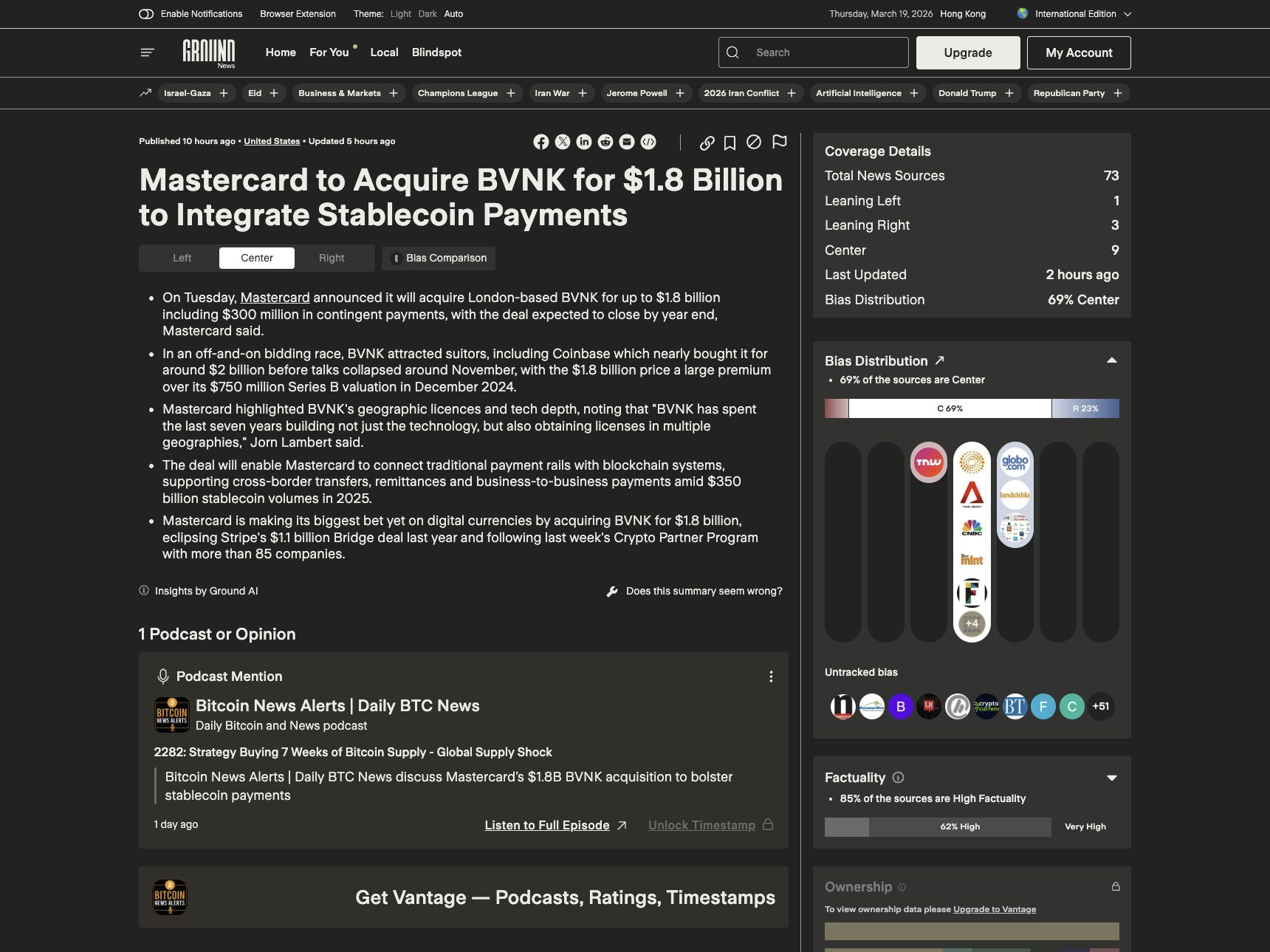Click the trending arrow icon
1270x952 pixels.
pyautogui.click(x=145, y=93)
